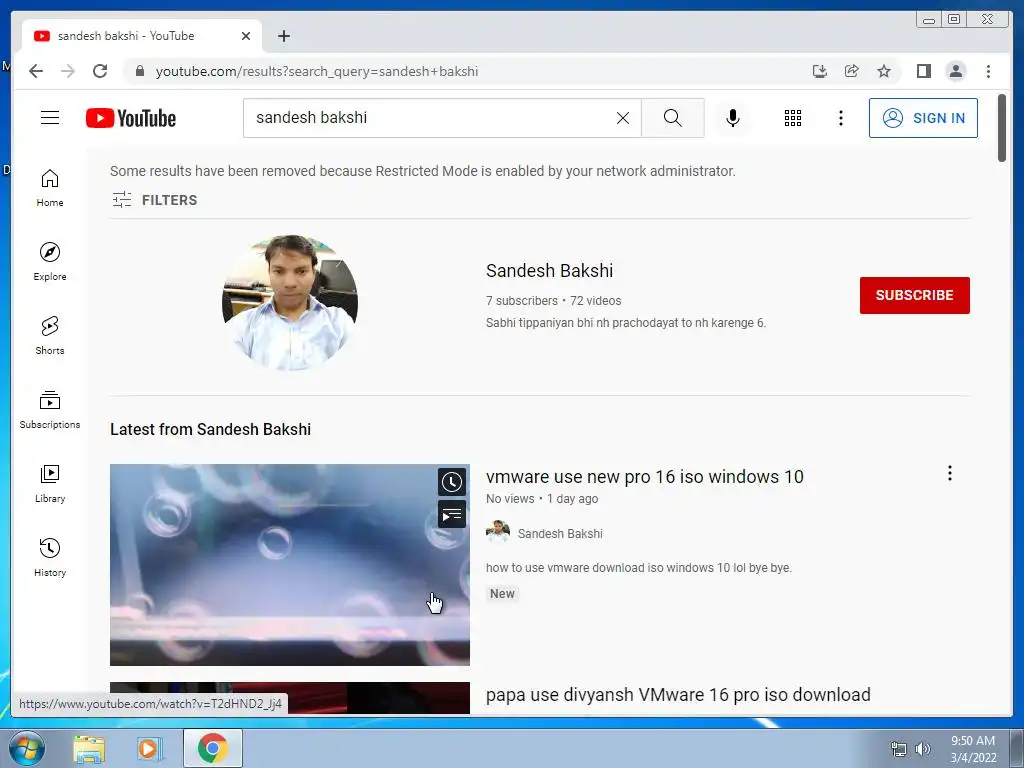
Task: Go to YouTube homepage via logo
Action: click(131, 118)
